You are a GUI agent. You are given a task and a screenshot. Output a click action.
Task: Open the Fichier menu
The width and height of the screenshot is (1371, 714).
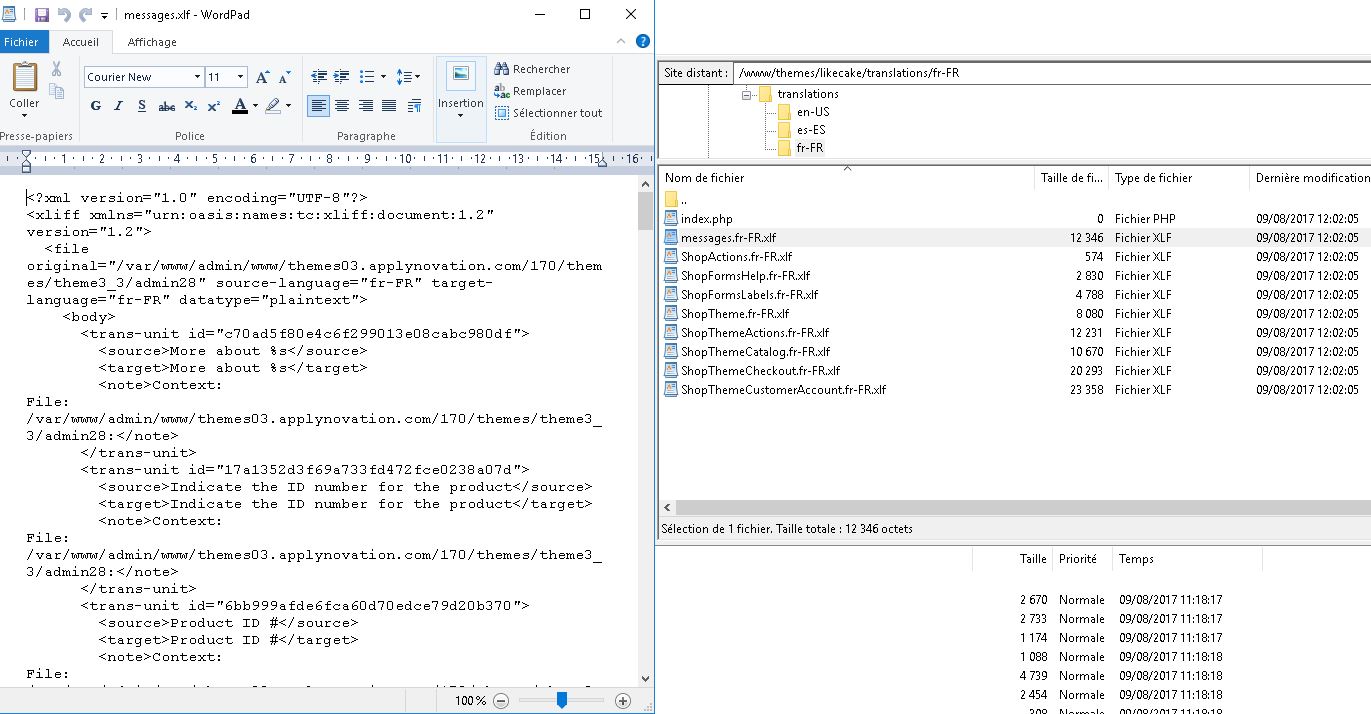(21, 42)
